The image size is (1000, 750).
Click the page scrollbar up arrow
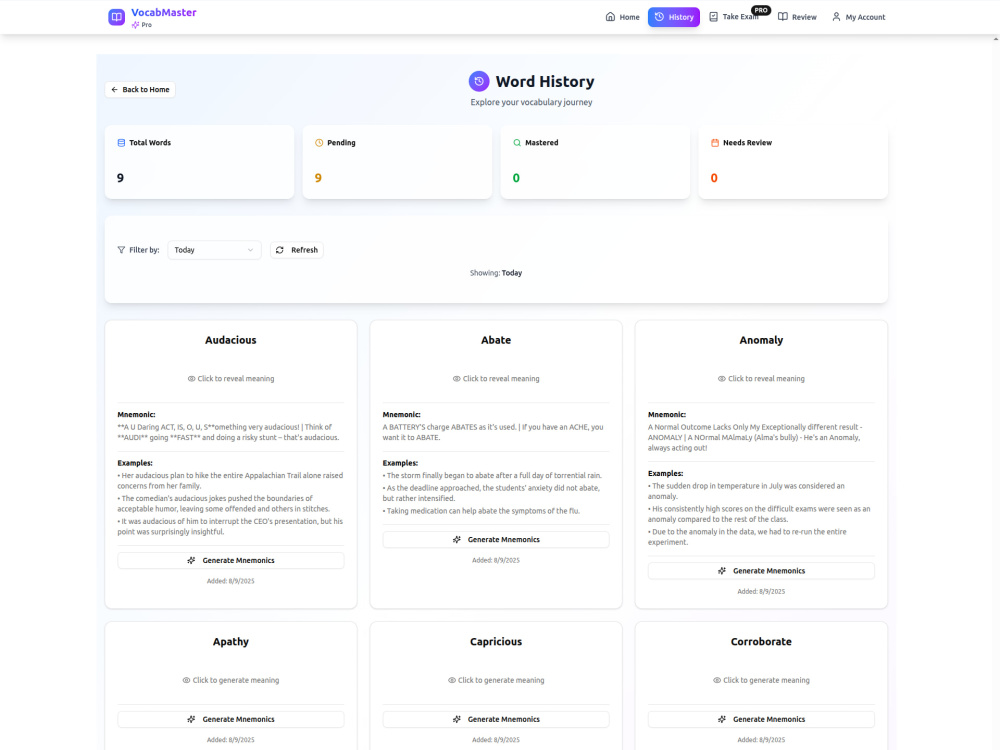tap(996, 39)
